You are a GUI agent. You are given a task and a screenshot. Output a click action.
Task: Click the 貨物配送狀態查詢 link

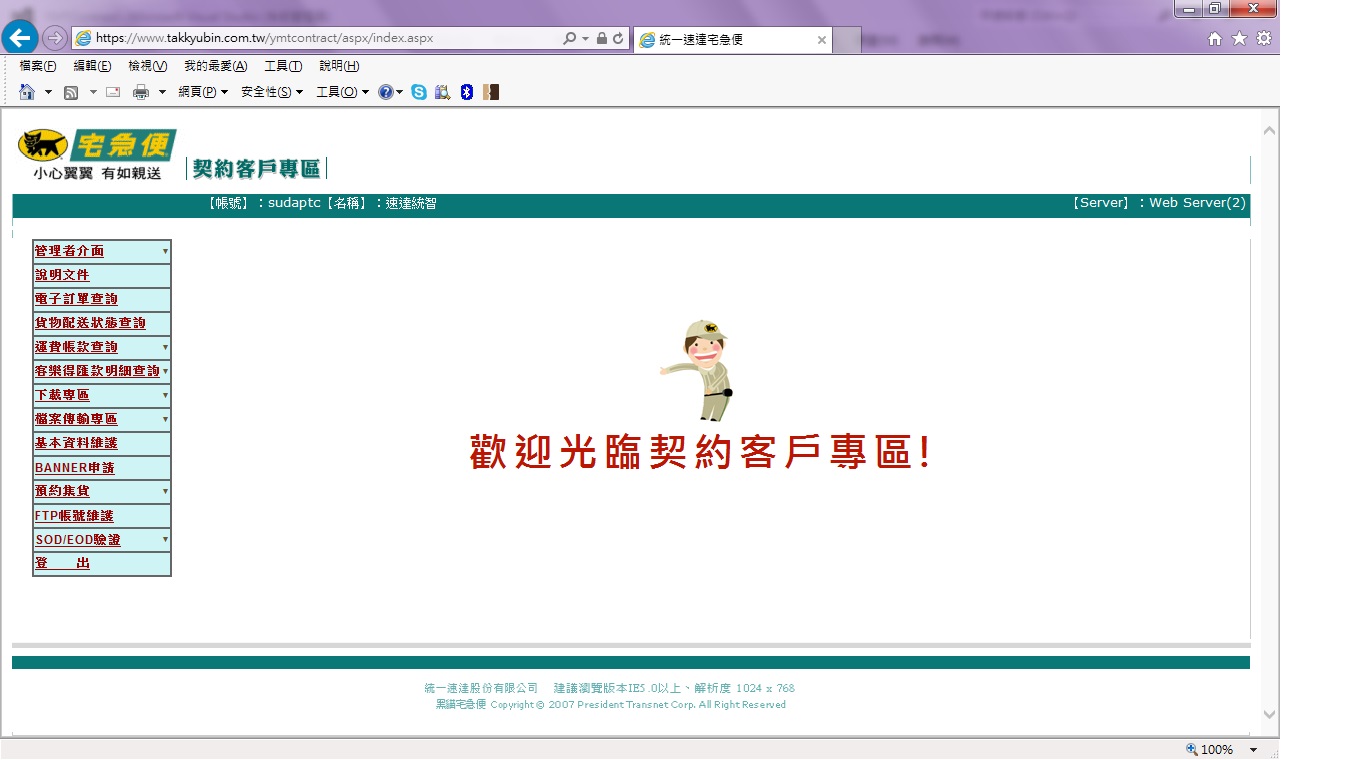pos(90,323)
